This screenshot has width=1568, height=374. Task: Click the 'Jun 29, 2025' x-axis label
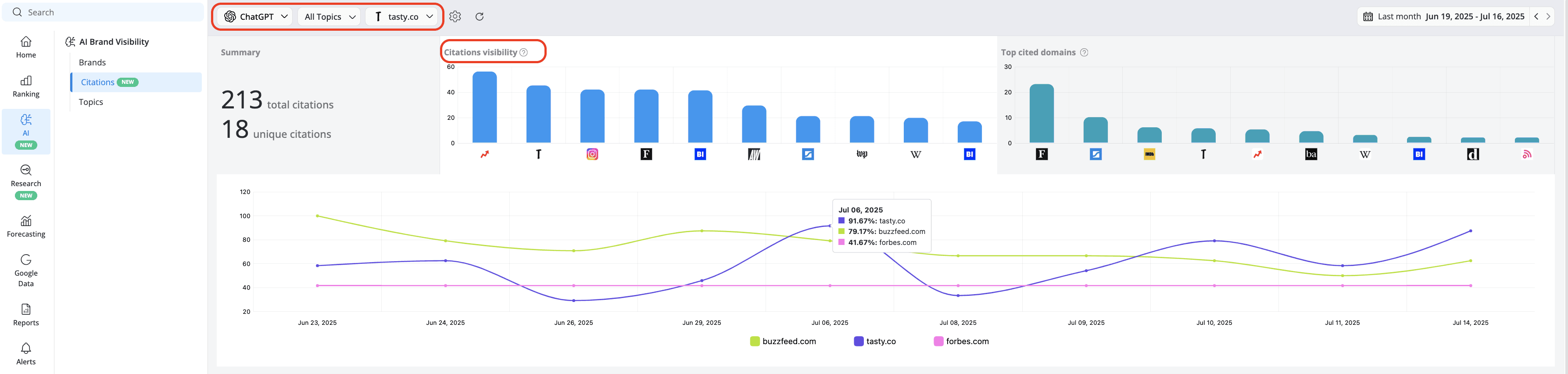coord(702,323)
